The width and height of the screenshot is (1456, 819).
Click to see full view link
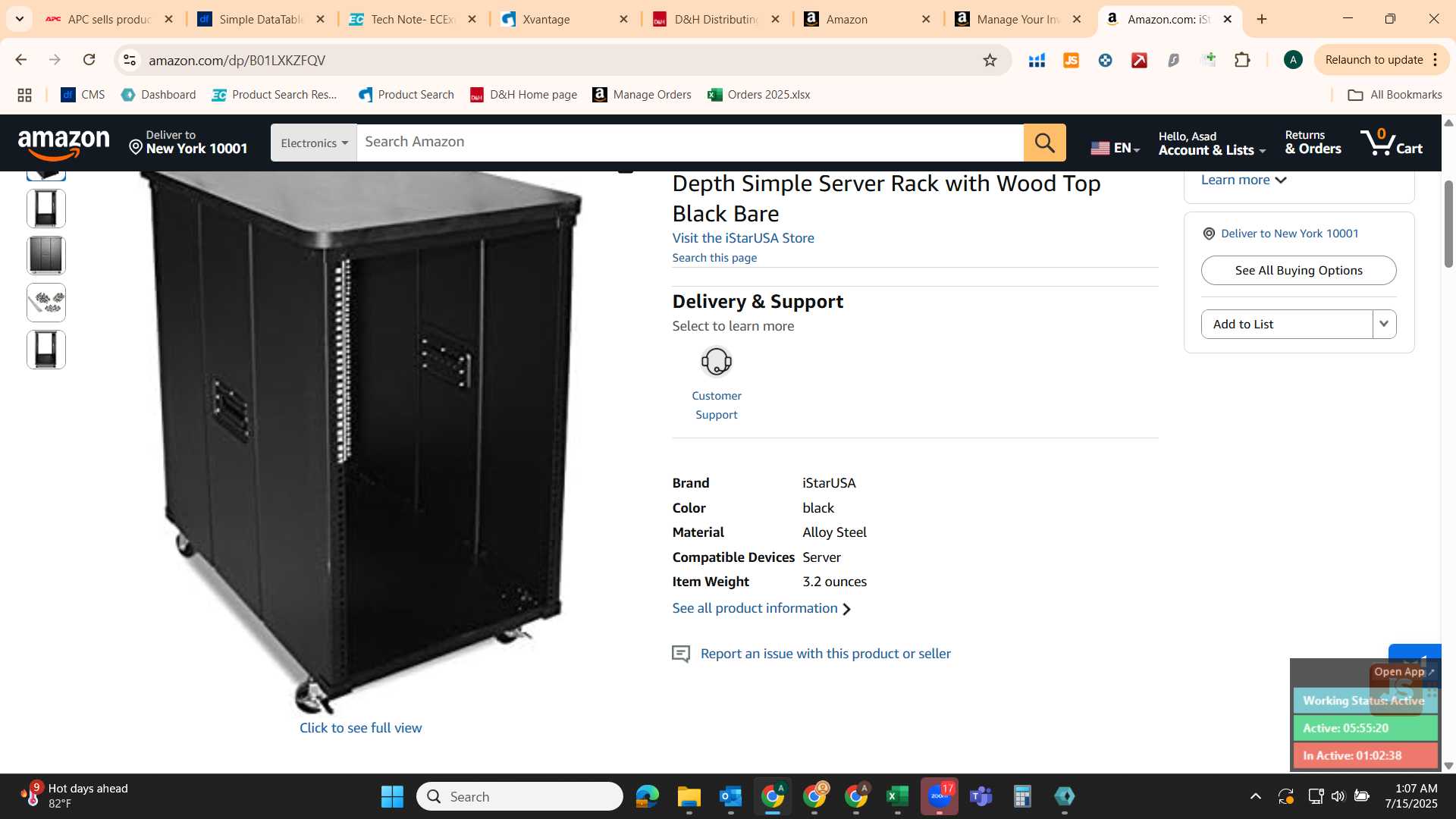360,728
